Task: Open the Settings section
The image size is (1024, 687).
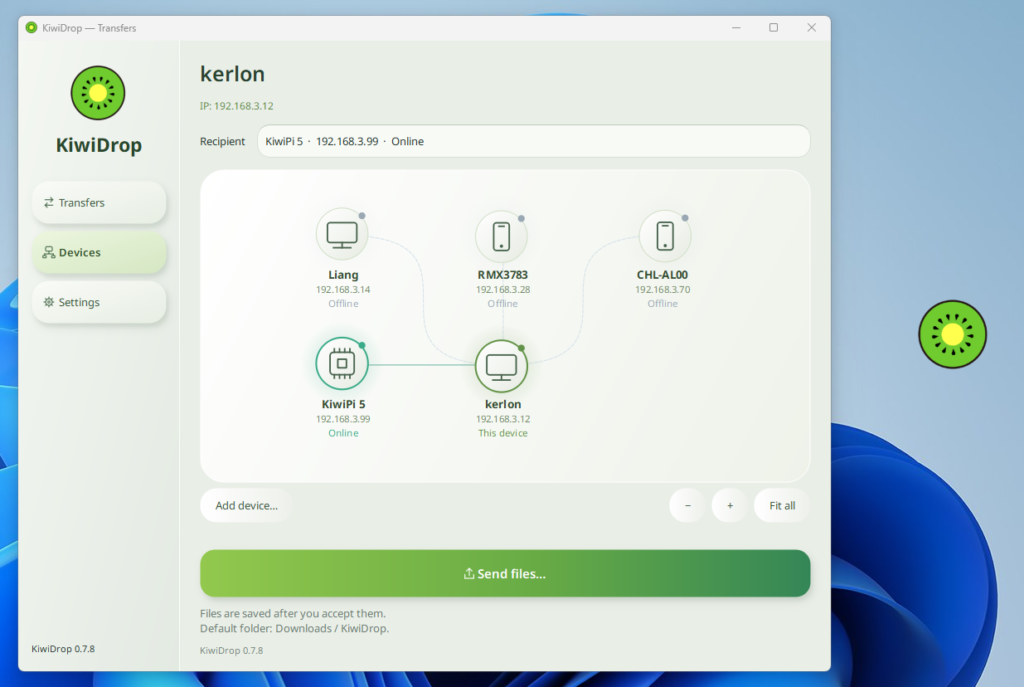Action: (99, 302)
